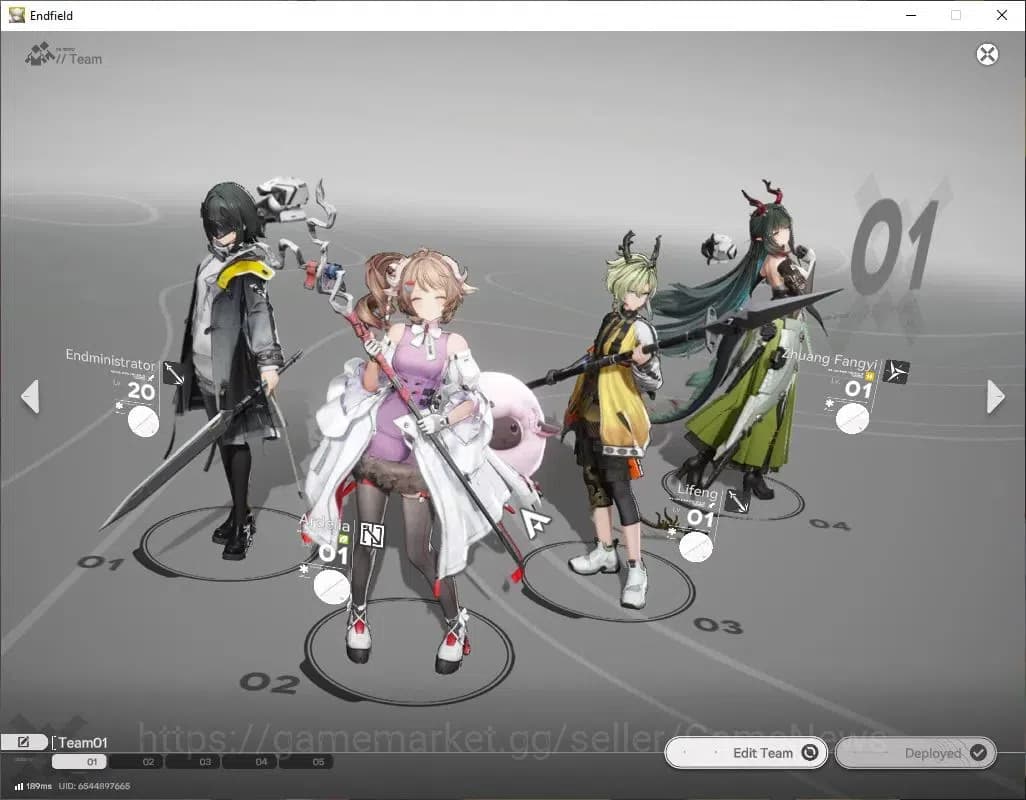The height and width of the screenshot is (800, 1026).
Task: Click the round slot under Ardelia's level
Action: pos(331,586)
